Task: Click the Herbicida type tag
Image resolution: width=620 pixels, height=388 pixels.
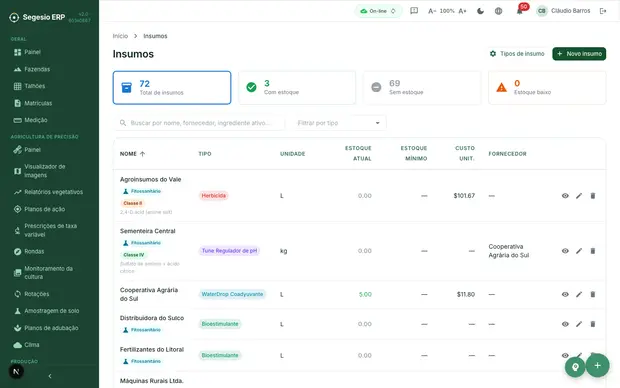Action: 214,196
